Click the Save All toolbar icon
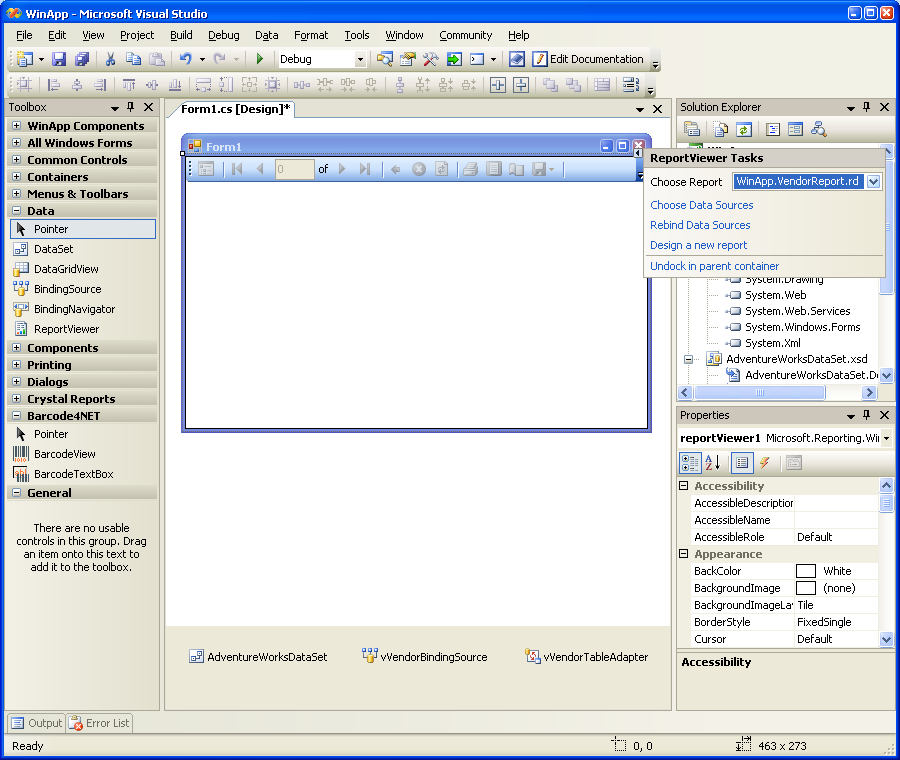The height and width of the screenshot is (760, 900). [x=82, y=60]
